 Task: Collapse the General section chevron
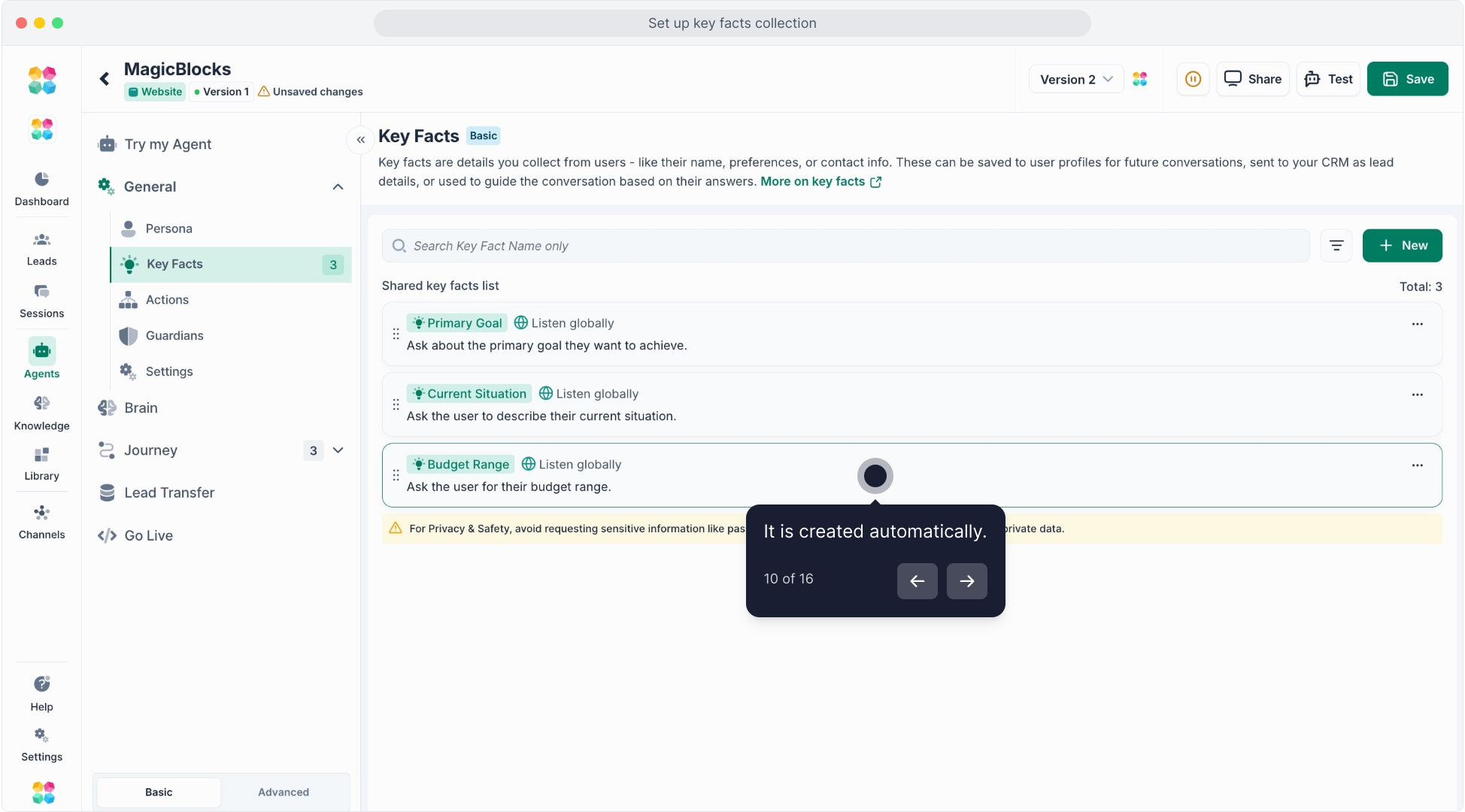(x=338, y=186)
